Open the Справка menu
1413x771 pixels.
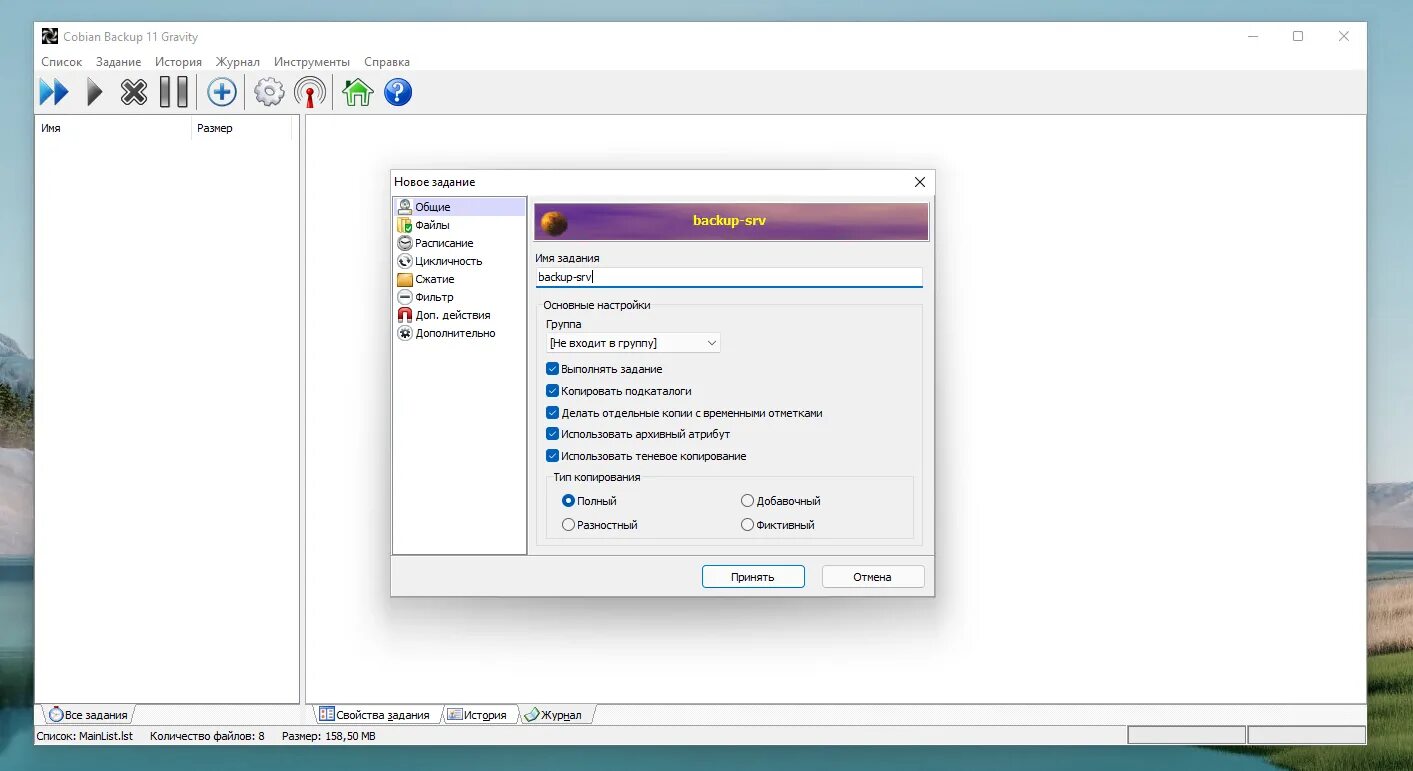click(387, 62)
